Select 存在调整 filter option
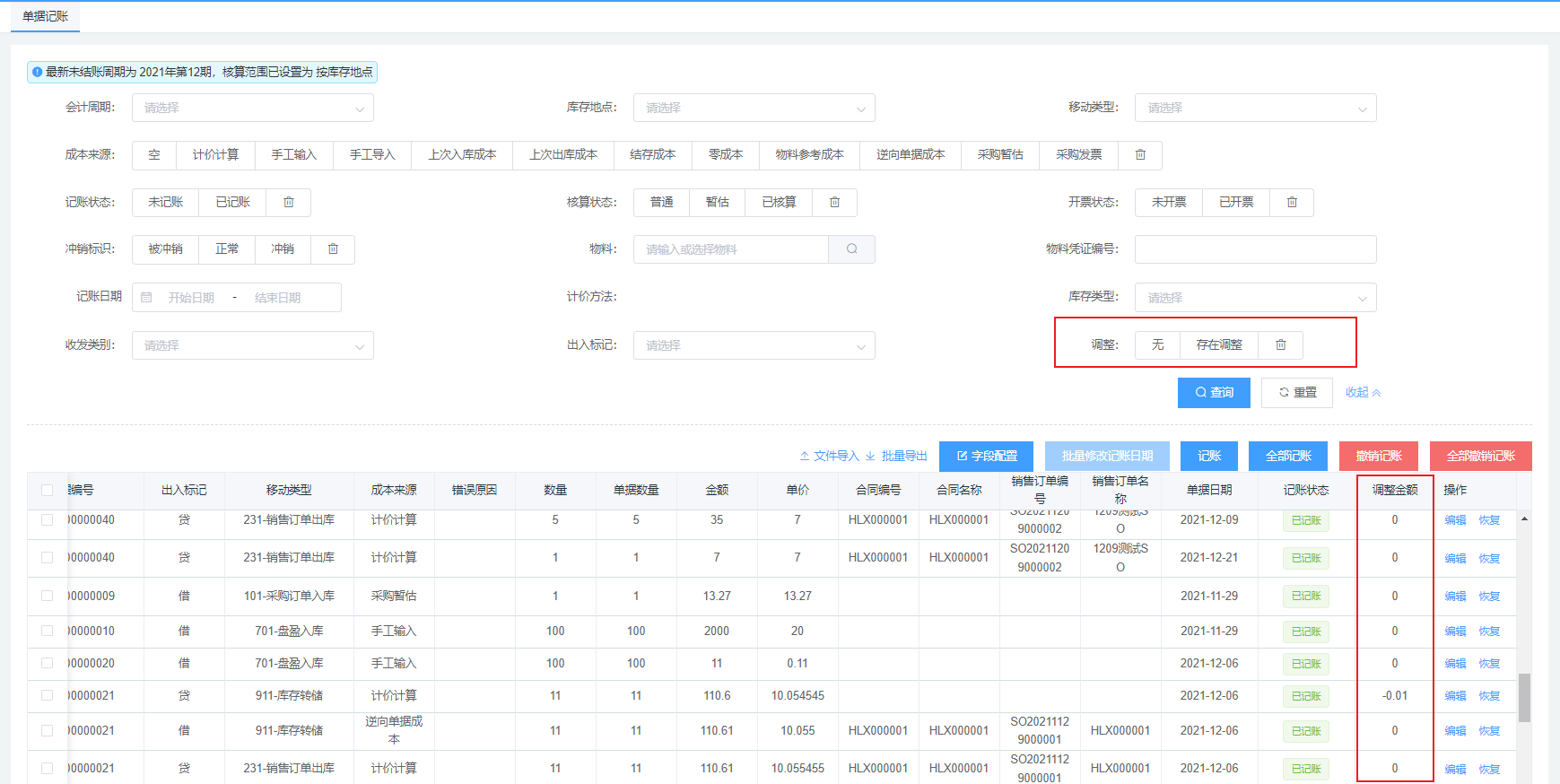Image resolution: width=1560 pixels, height=784 pixels. click(1219, 345)
